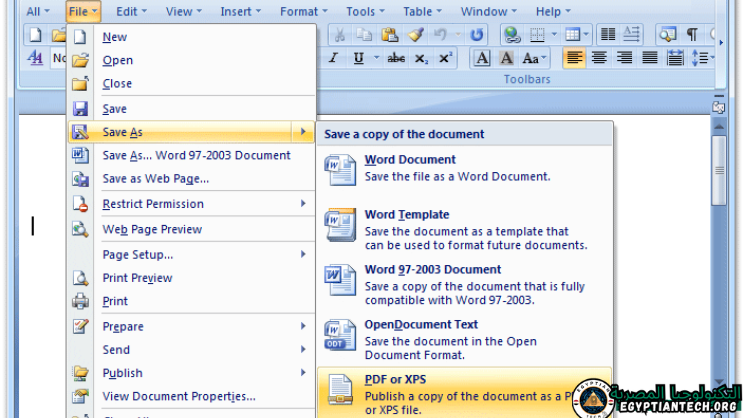Expand the Restrict Permission submenu arrow

[303, 203]
